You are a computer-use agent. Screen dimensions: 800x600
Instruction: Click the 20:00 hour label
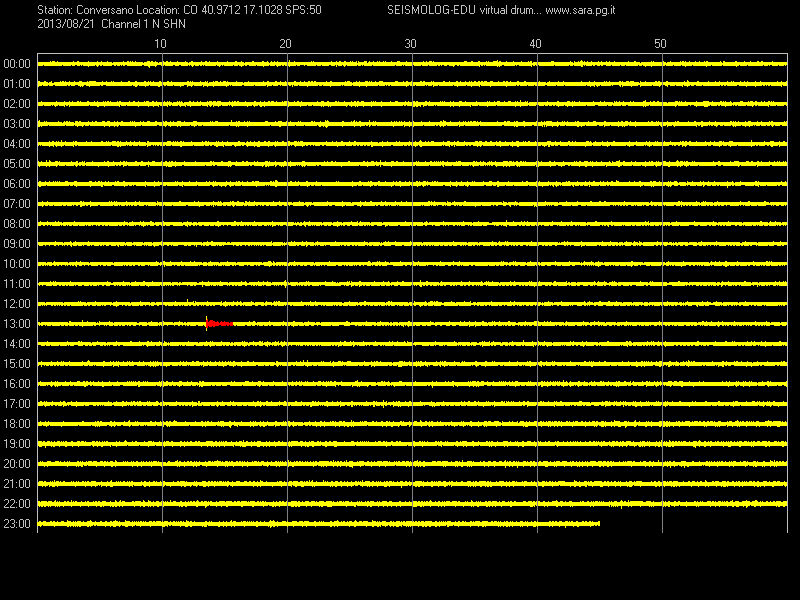click(17, 464)
